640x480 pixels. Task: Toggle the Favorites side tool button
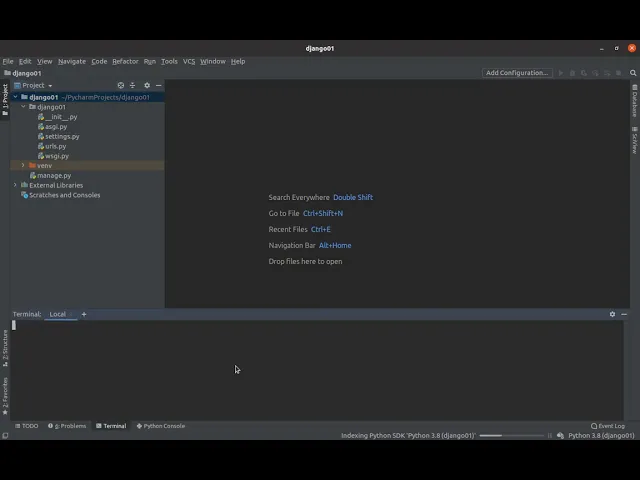tap(5, 396)
